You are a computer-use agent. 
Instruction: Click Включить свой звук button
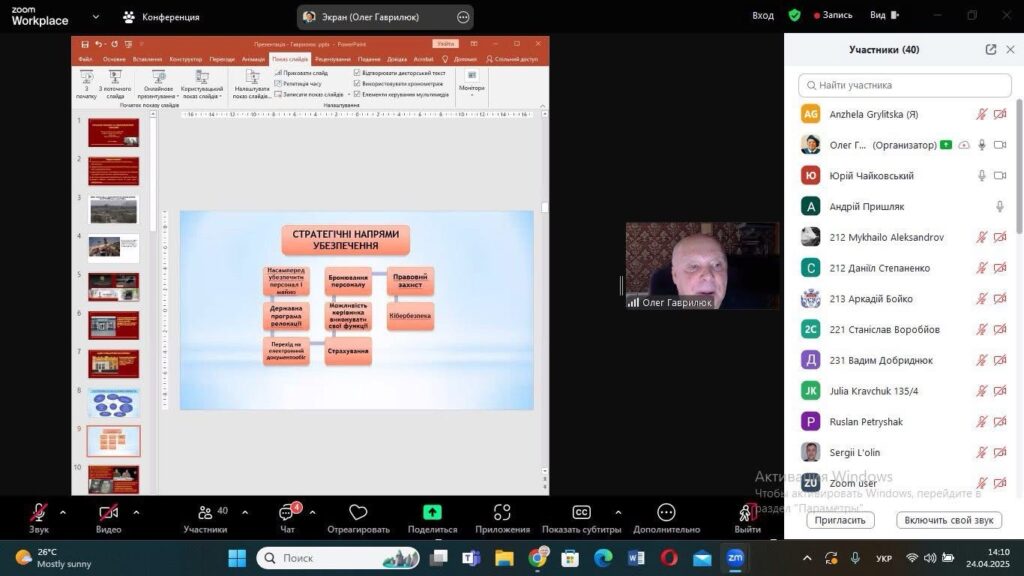coord(948,520)
